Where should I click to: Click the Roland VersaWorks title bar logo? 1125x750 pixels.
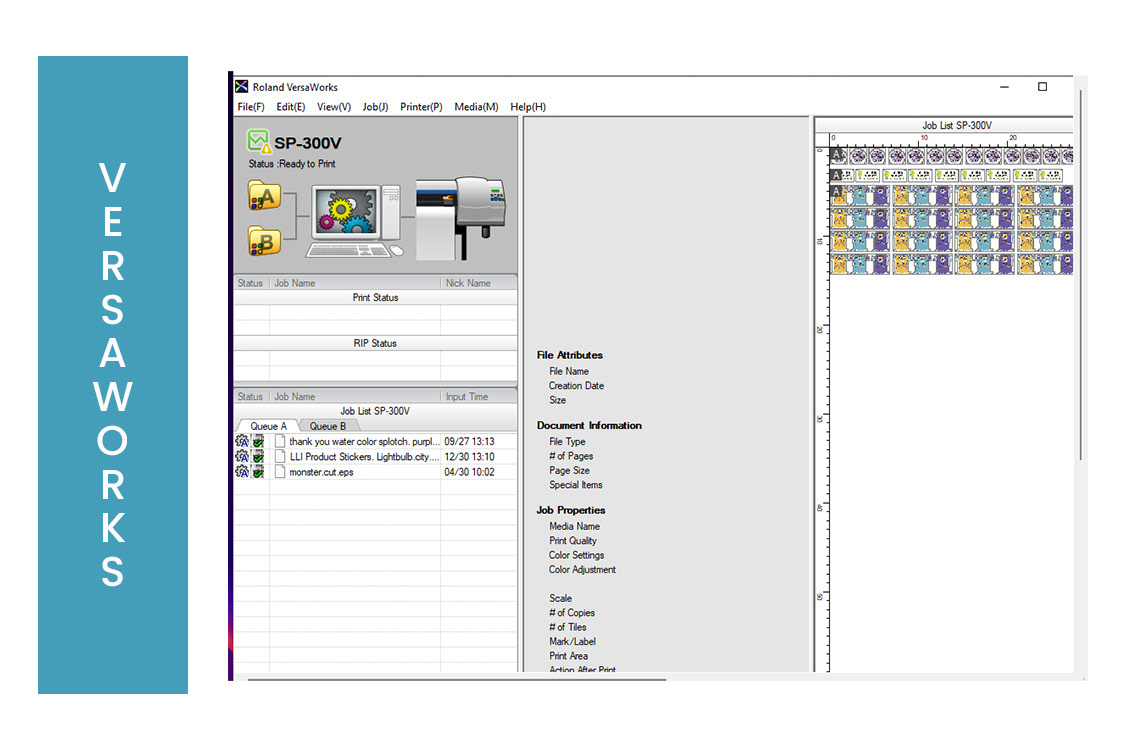click(242, 87)
